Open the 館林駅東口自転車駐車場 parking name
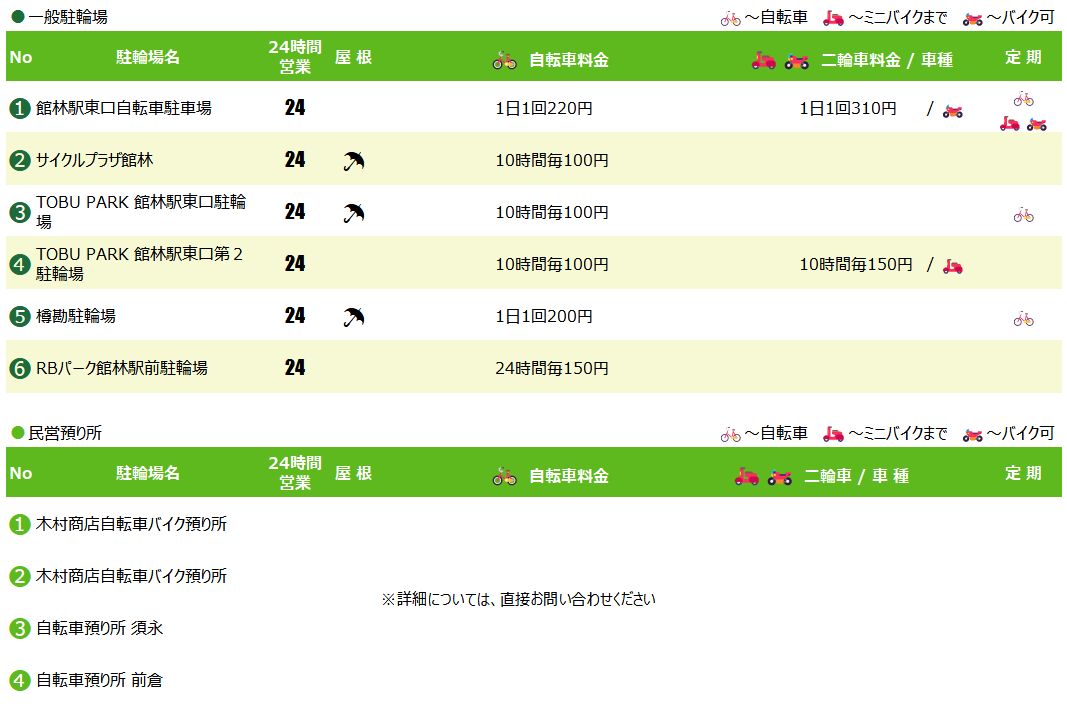The width and height of the screenshot is (1067, 704). pyautogui.click(x=124, y=108)
